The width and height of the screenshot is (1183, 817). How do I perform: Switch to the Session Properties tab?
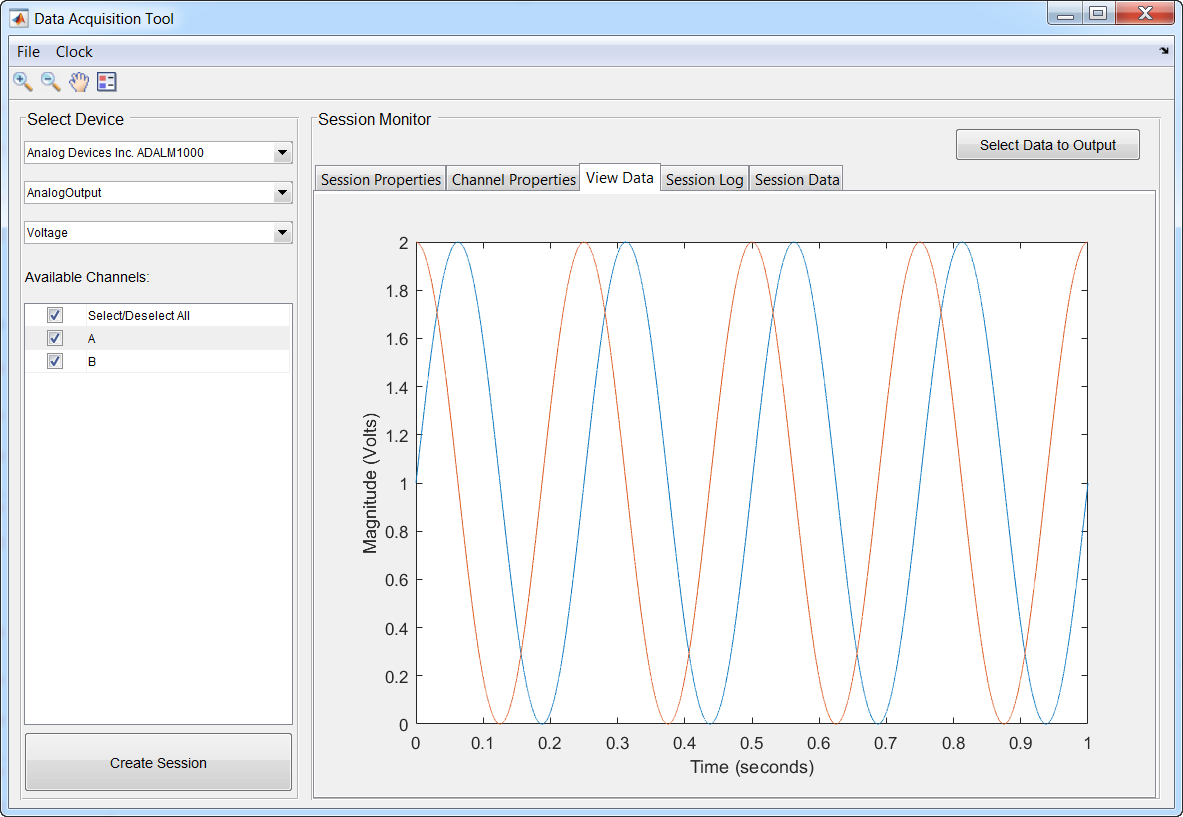point(380,180)
